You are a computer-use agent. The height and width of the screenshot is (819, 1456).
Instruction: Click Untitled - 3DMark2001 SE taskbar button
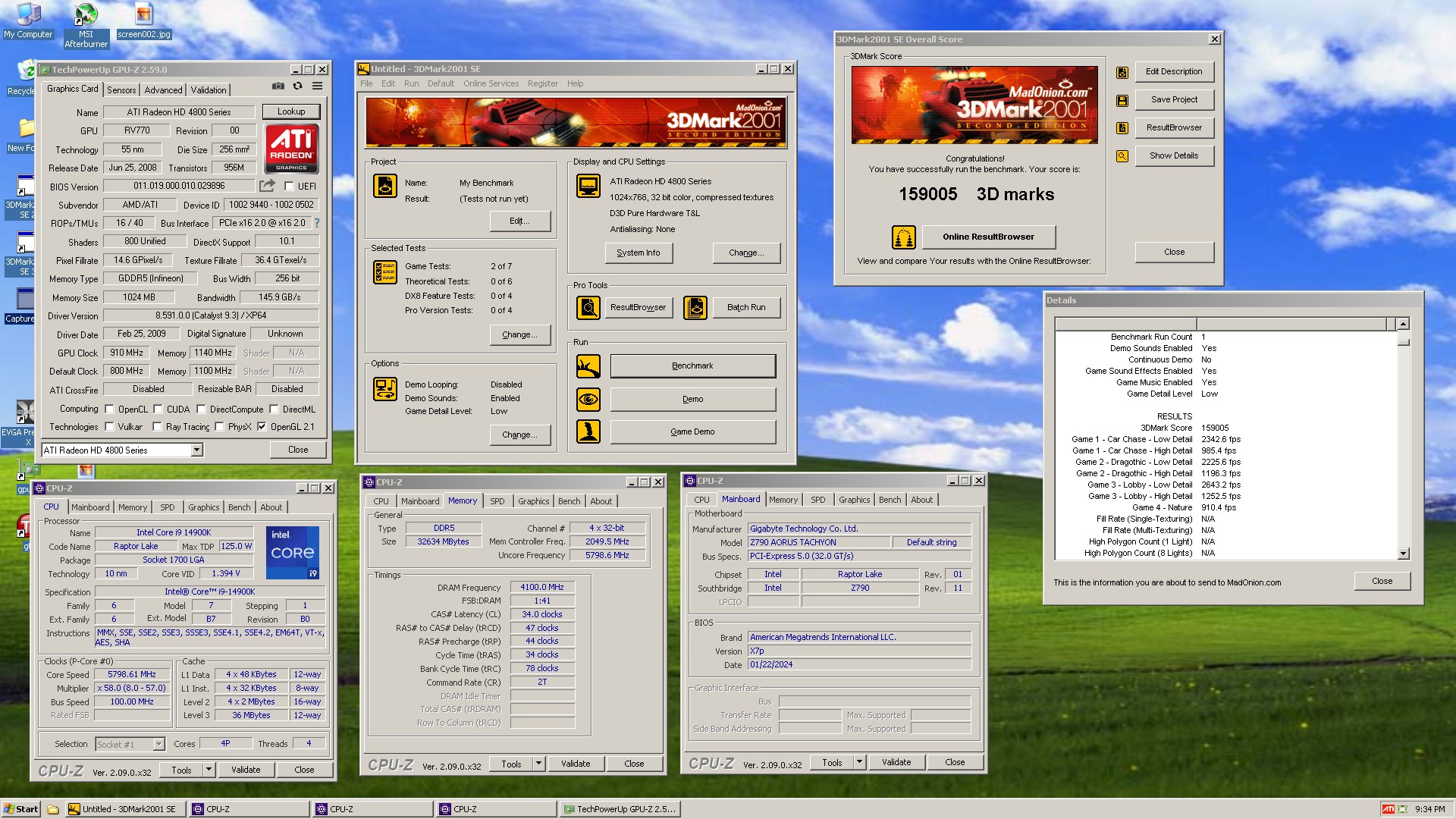(125, 809)
